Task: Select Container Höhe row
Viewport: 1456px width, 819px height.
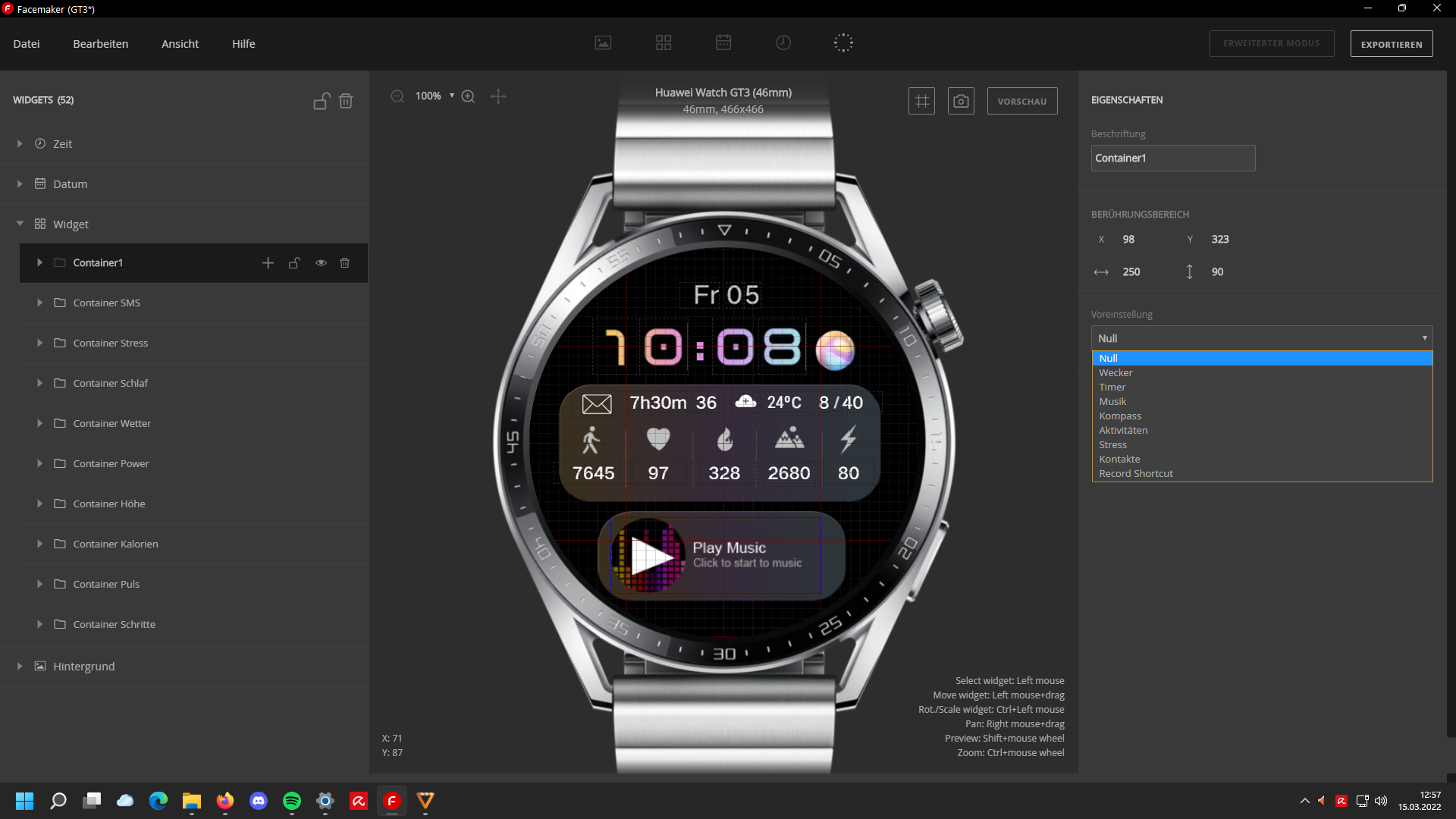Action: tap(193, 504)
